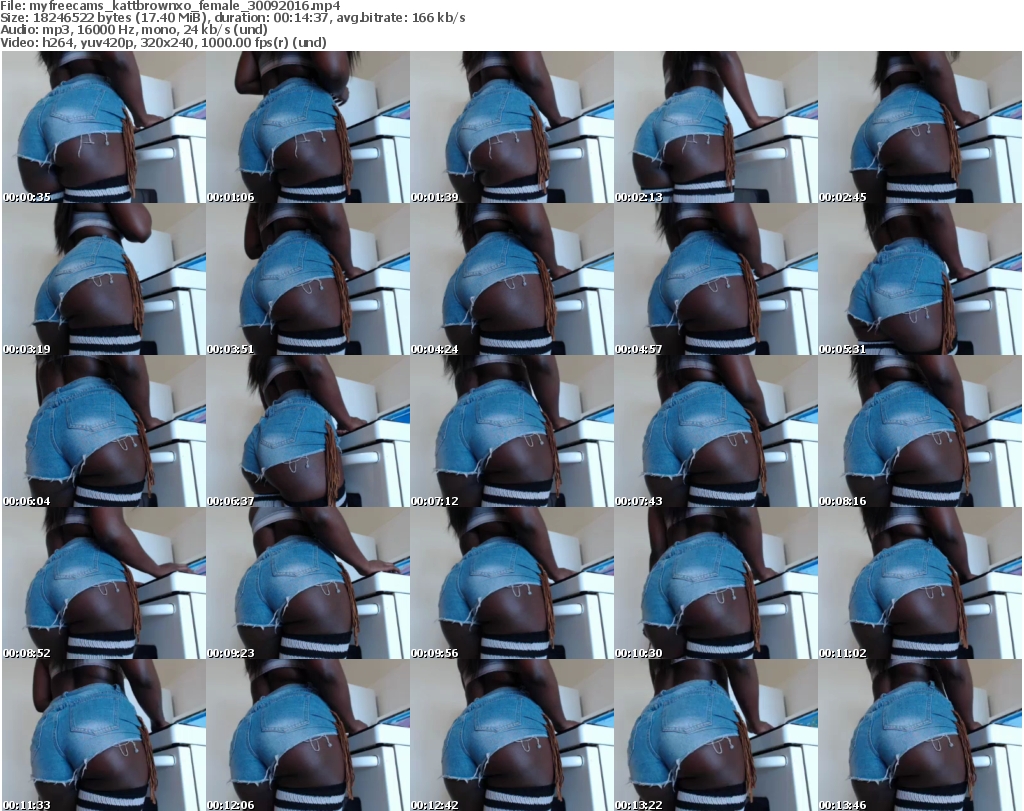Viewport: 1024px width, 811px height.
Task: Select the thumbnail stamped 00:00:35
Action: coord(104,127)
